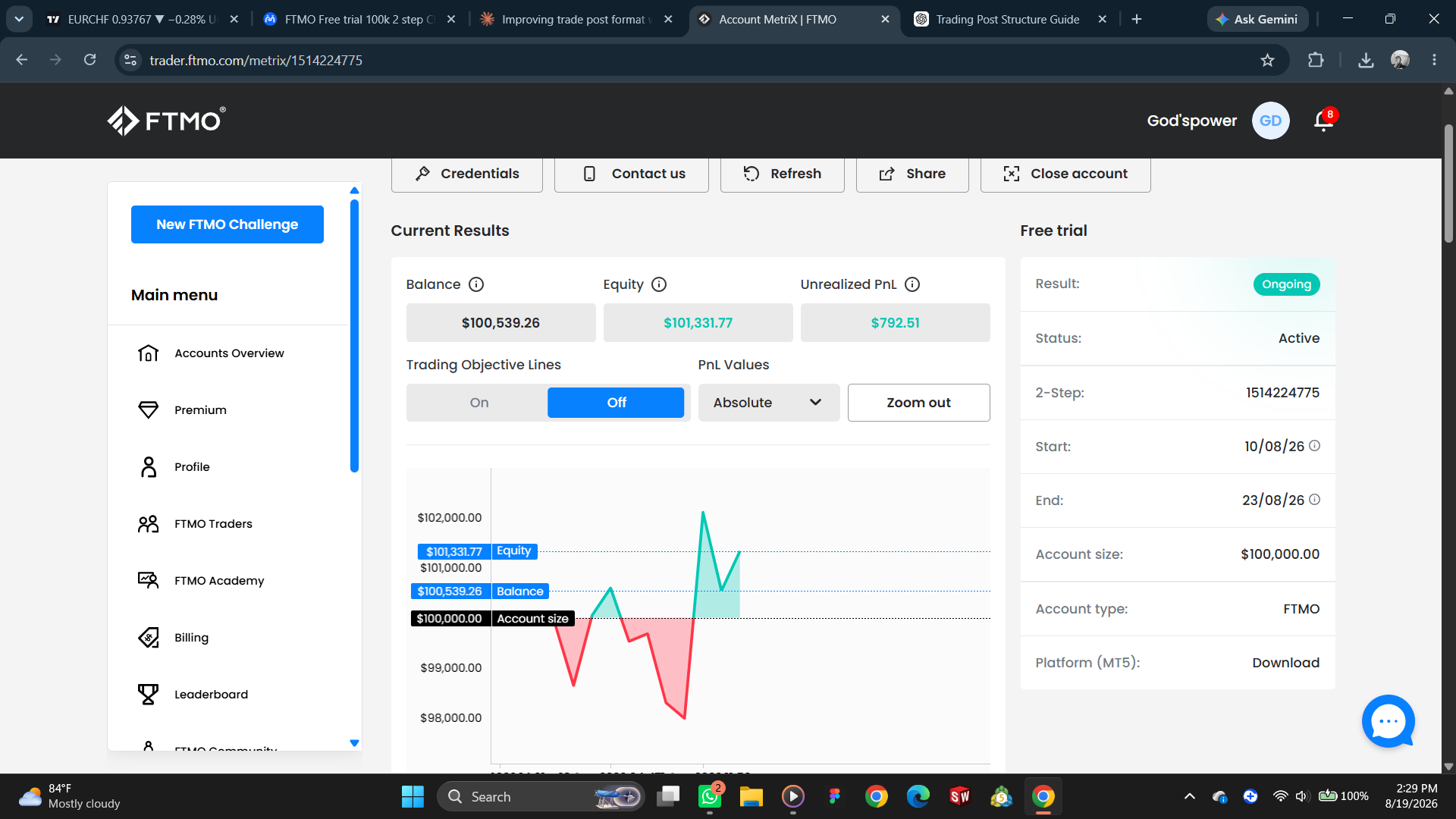Show Equity info tooltip icon
The image size is (1456, 819).
[659, 284]
